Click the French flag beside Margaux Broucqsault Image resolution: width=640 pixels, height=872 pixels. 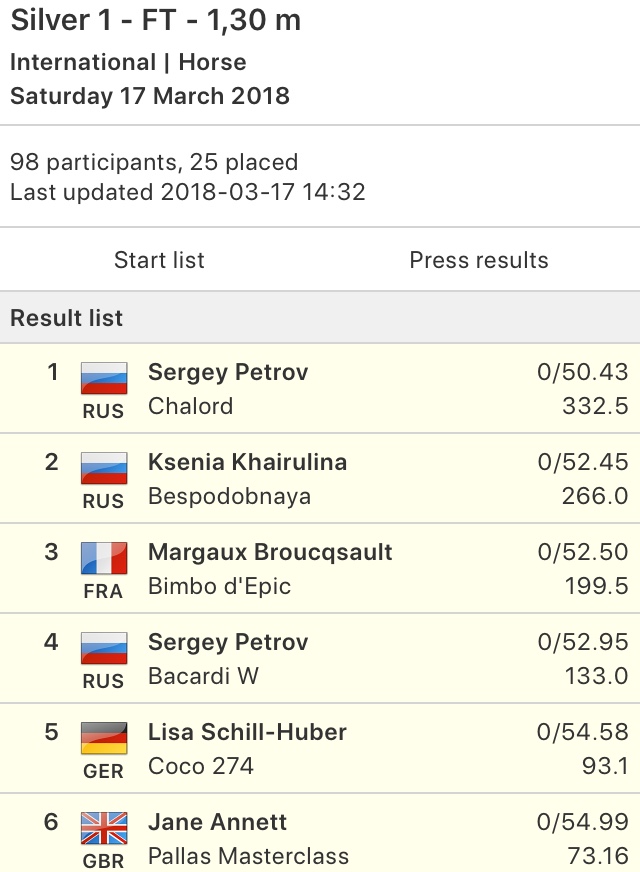[104, 558]
